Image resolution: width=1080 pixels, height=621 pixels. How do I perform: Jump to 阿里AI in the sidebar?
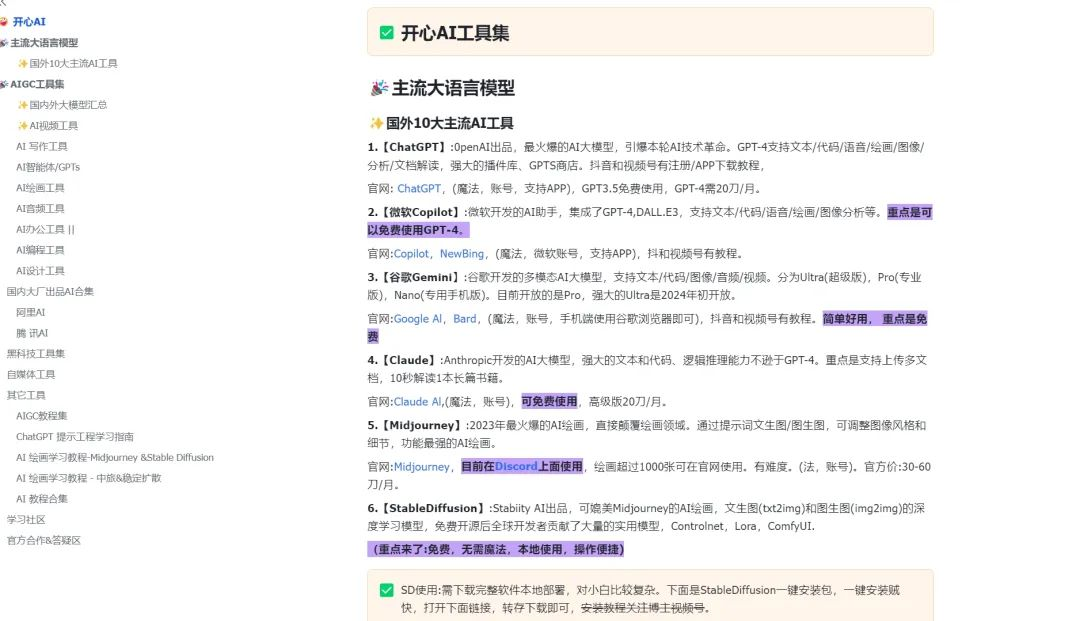coord(30,312)
